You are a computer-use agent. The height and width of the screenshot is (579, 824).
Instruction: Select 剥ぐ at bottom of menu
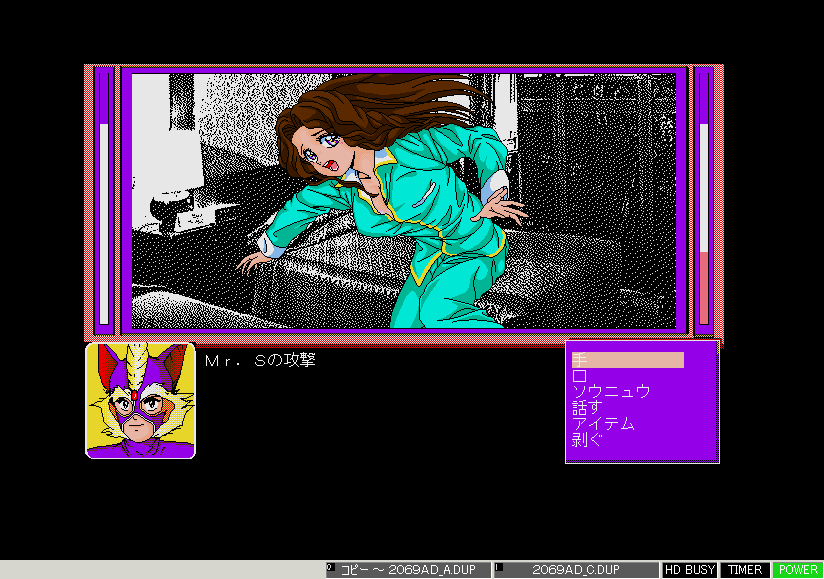point(587,440)
